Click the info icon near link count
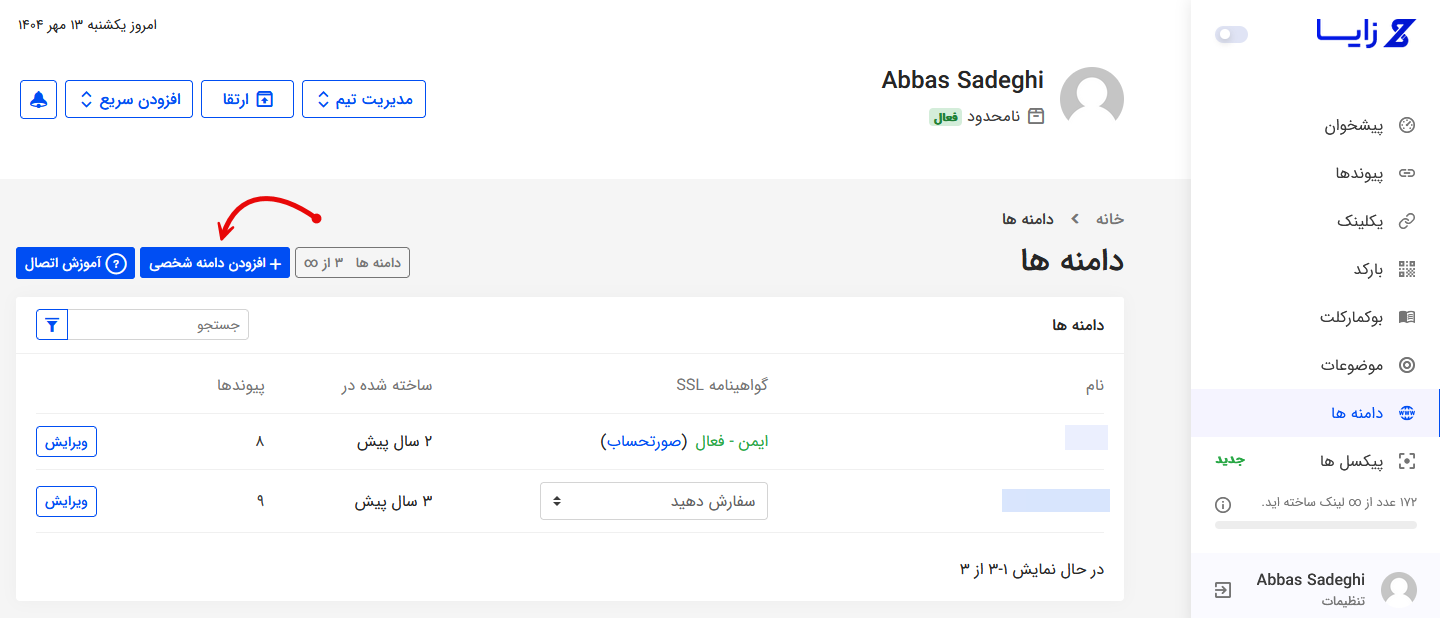The image size is (1440, 618). (1222, 504)
